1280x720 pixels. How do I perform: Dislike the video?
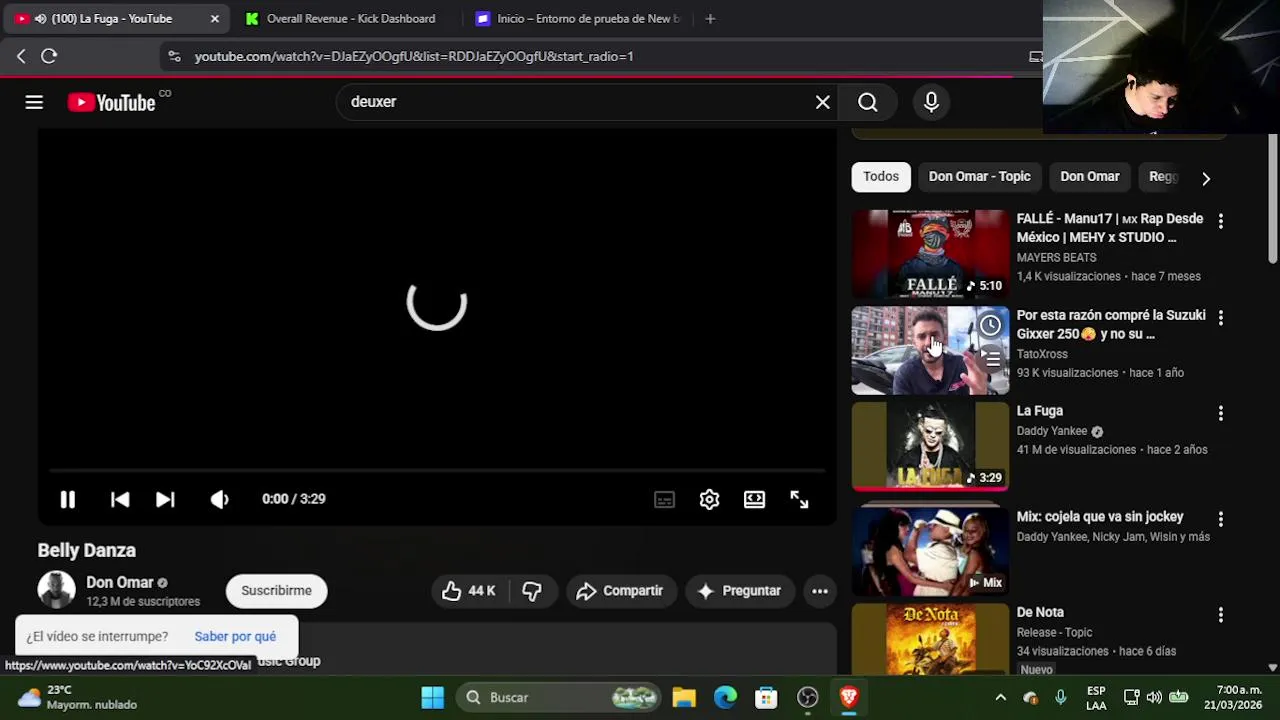(x=532, y=591)
